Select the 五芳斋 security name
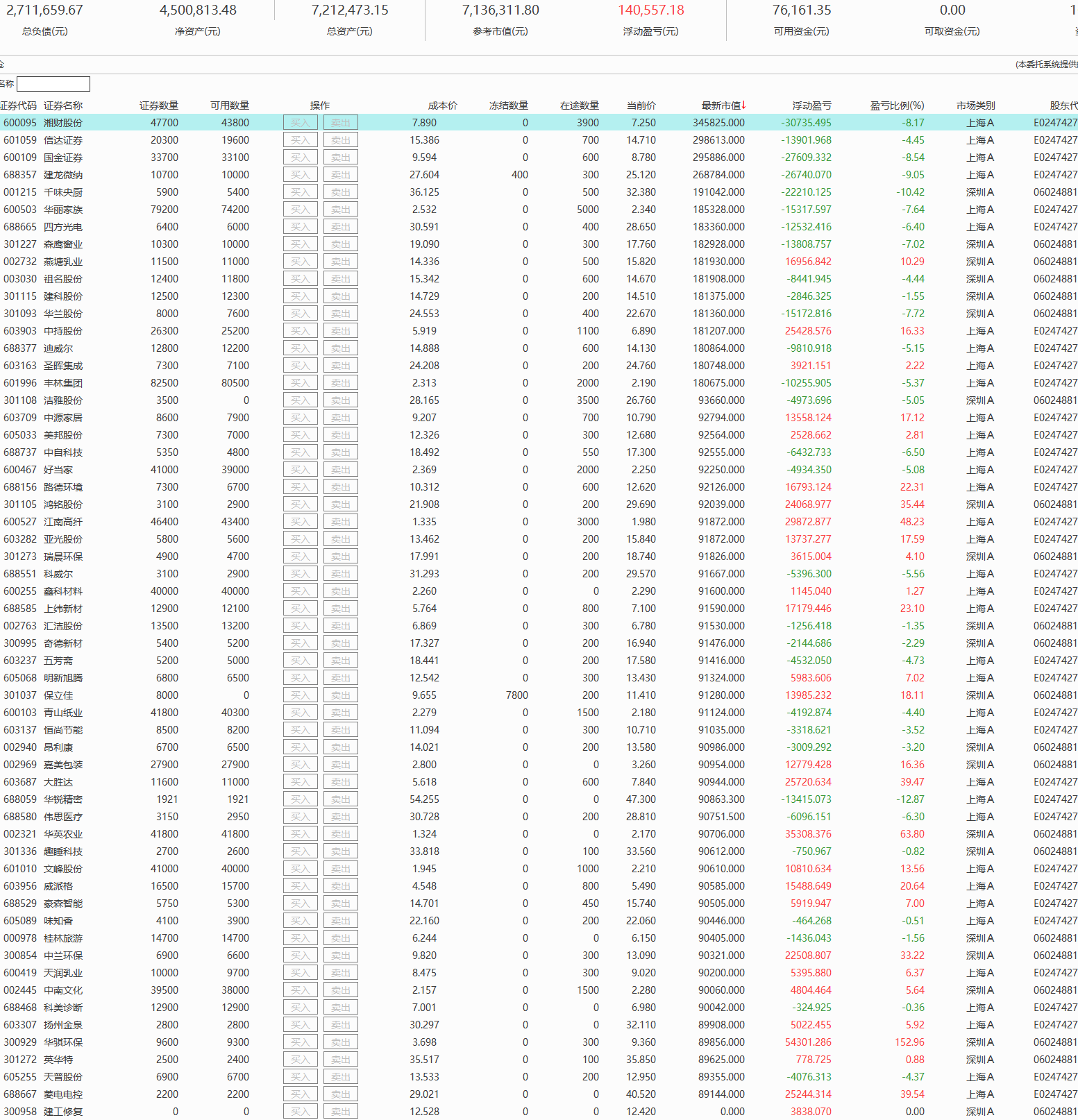 coord(58,661)
